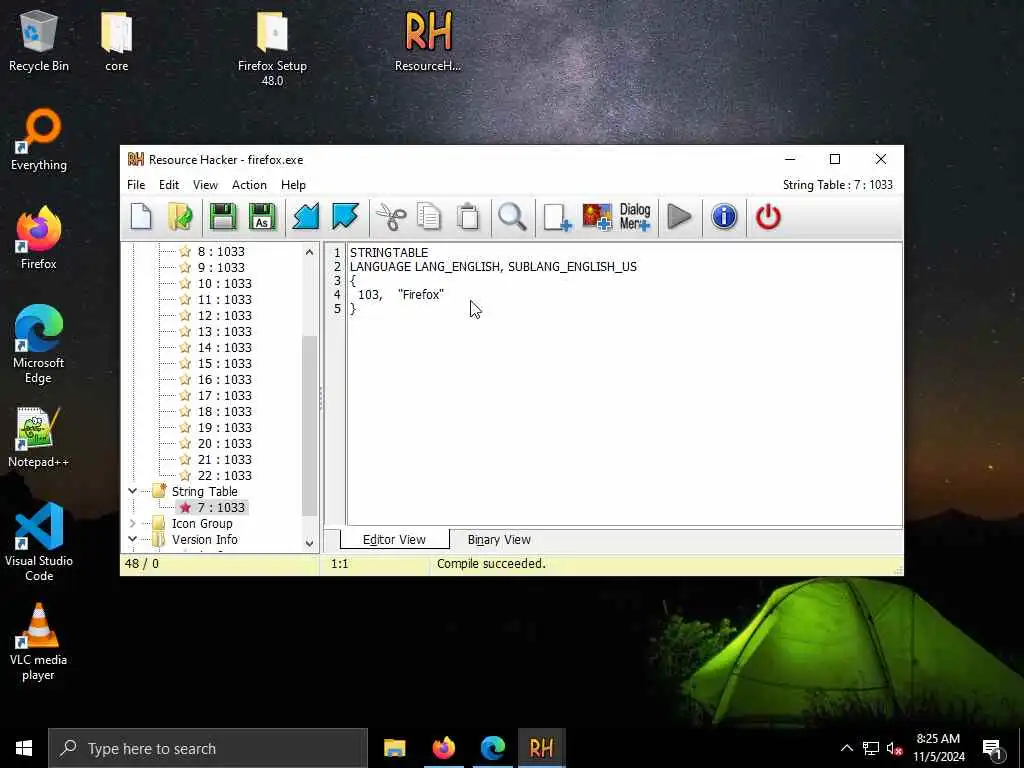This screenshot has height=768, width=1024.
Task: Click the taskbar search box
Action: [208, 748]
